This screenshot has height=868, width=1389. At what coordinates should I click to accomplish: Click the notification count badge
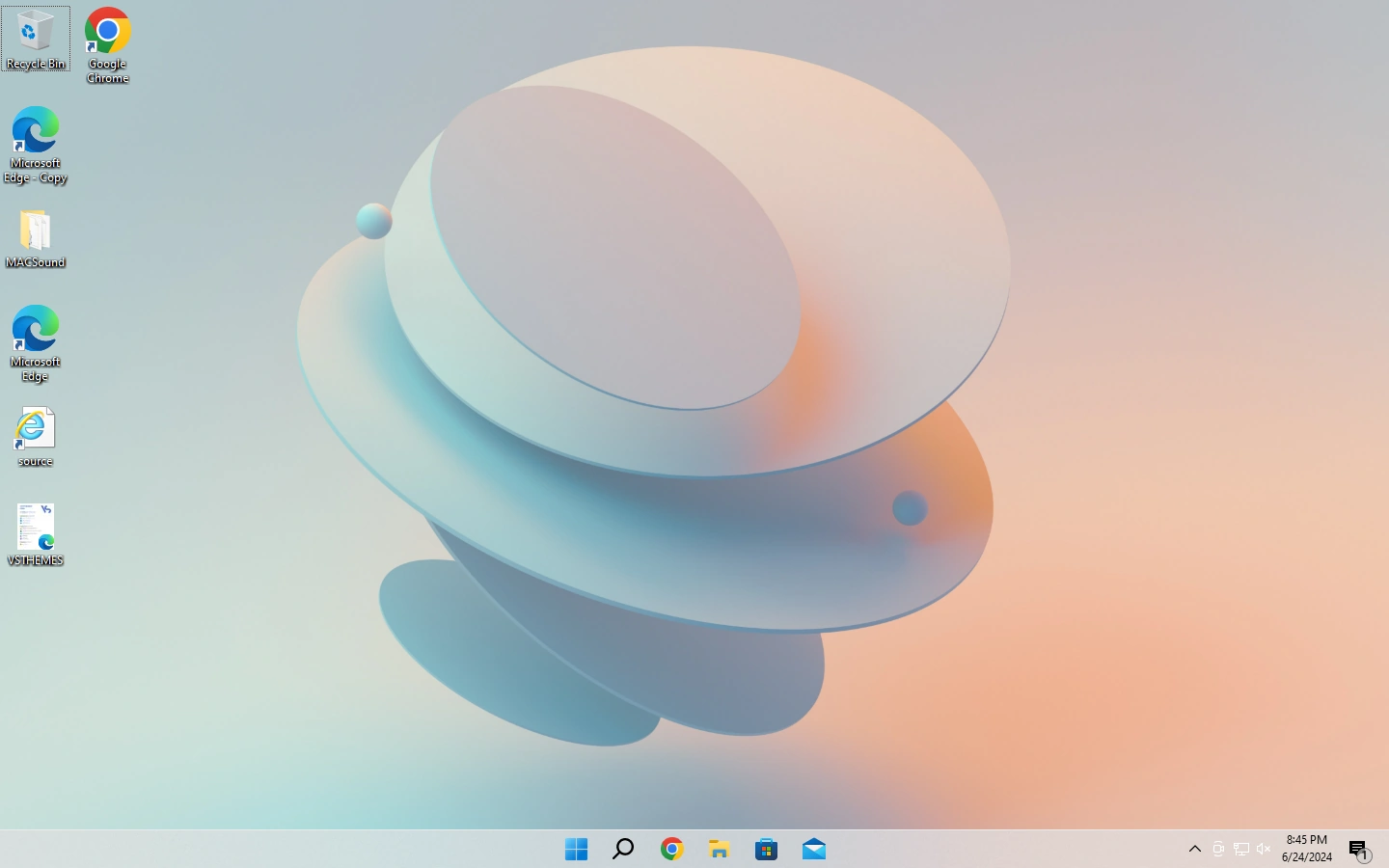pyautogui.click(x=1366, y=857)
